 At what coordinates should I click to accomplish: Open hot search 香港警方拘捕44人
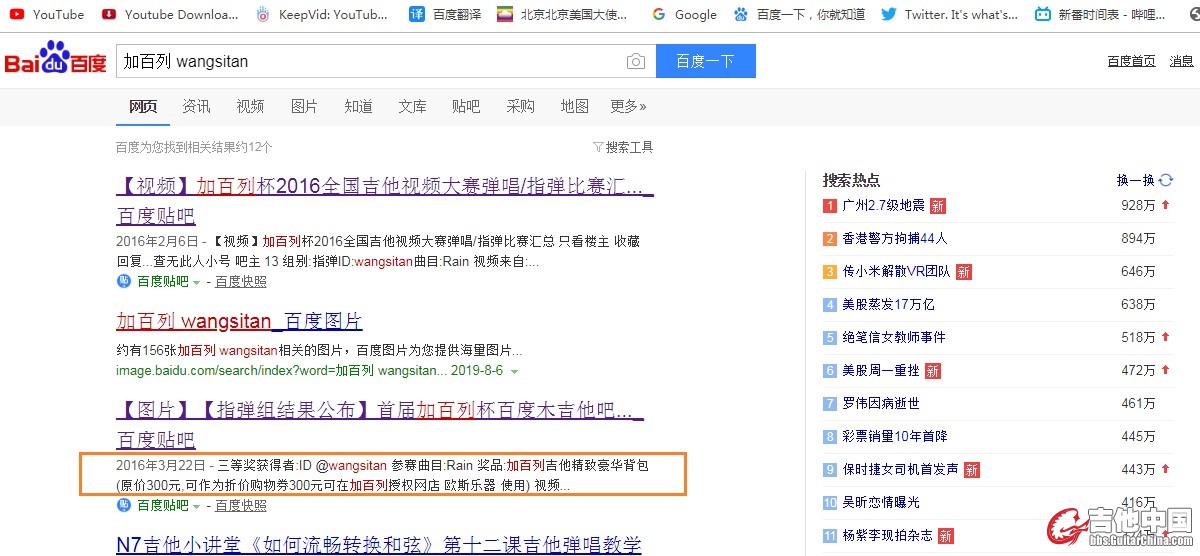pyautogui.click(x=894, y=238)
